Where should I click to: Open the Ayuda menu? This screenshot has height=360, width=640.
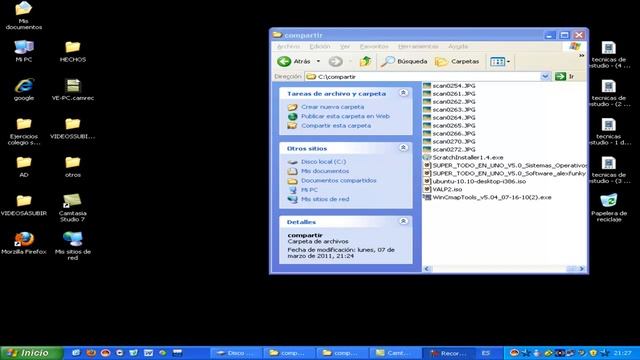pyautogui.click(x=458, y=47)
